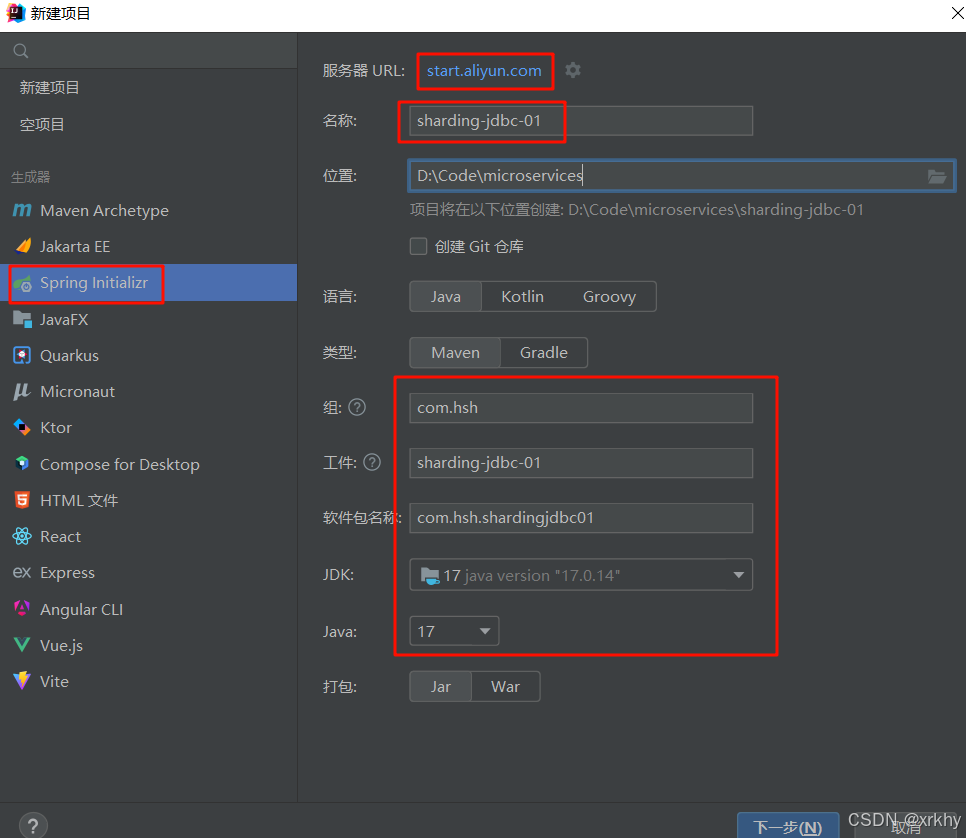Click the Ktor generator icon

pos(22,427)
